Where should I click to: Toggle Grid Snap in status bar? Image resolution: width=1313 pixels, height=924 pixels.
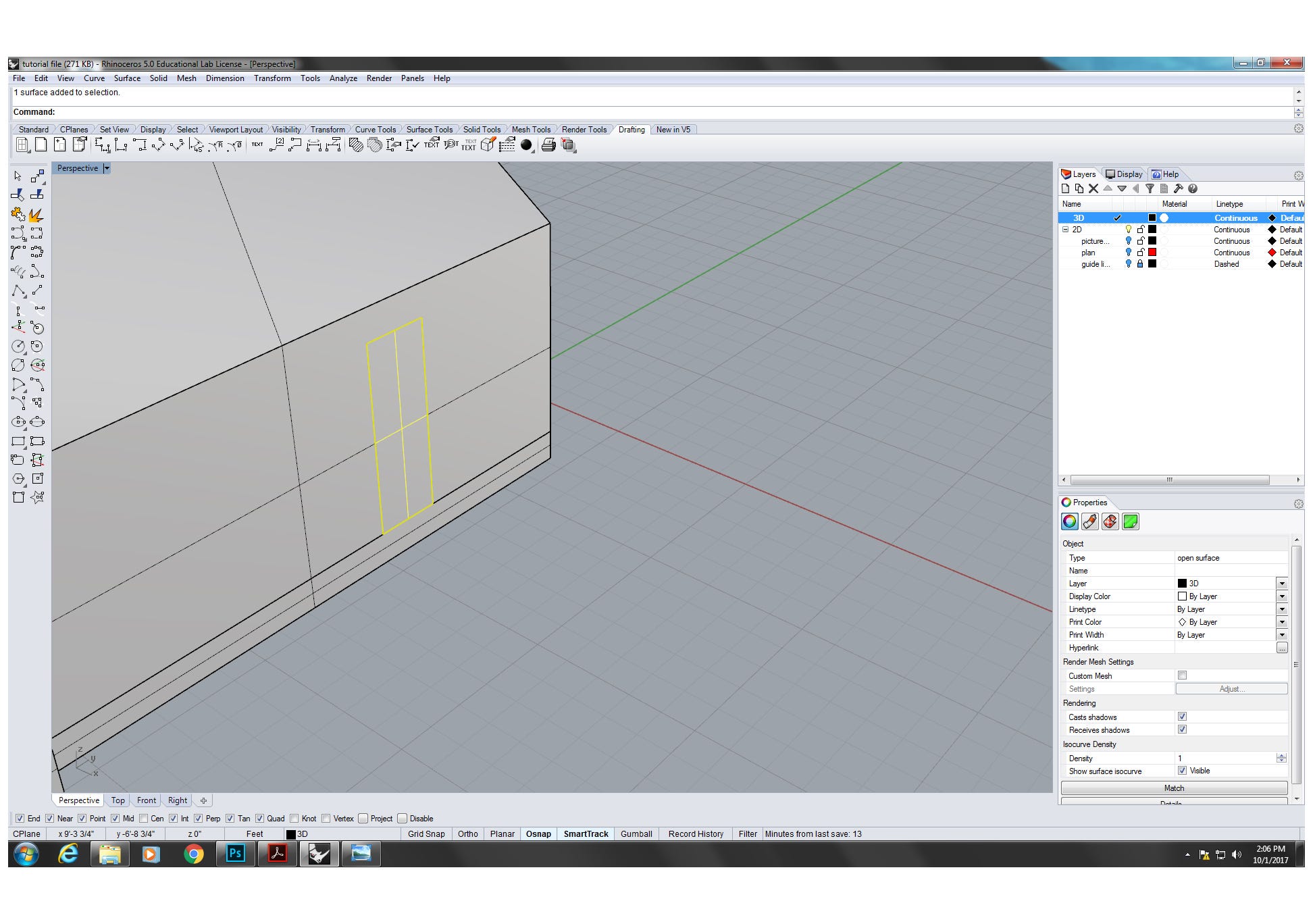pos(426,834)
